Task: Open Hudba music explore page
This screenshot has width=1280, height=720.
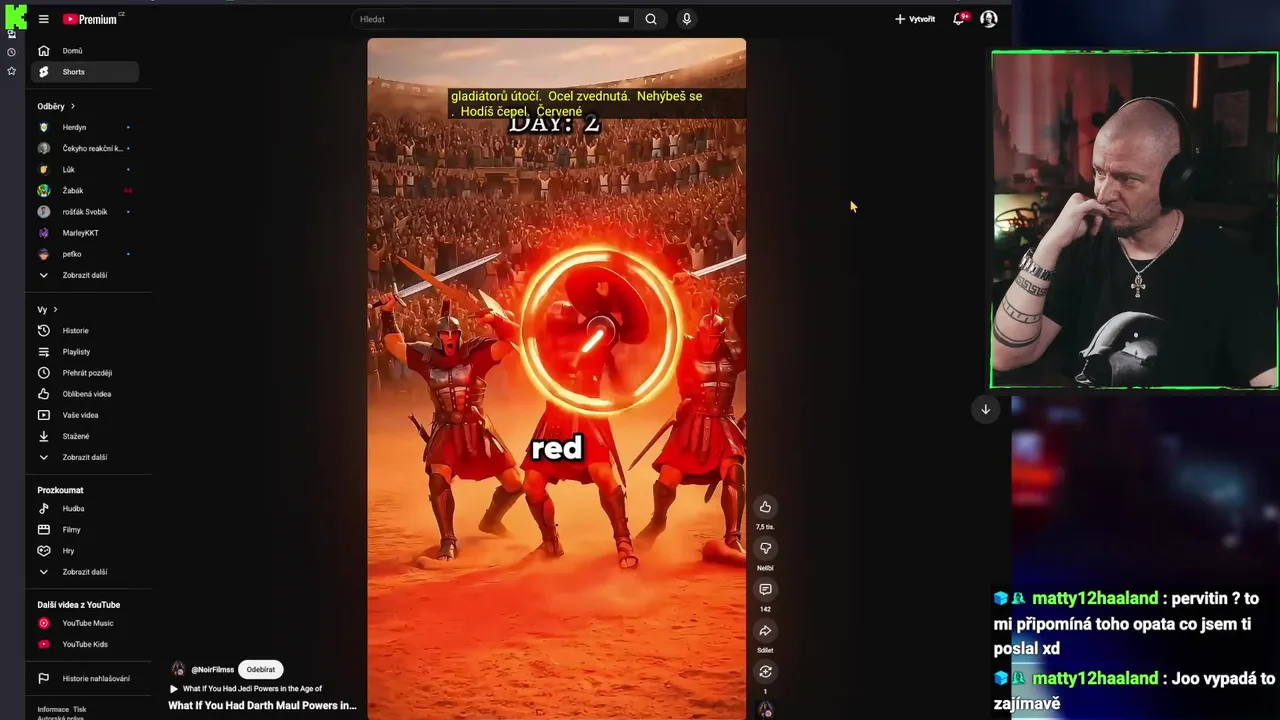Action: pos(85,509)
